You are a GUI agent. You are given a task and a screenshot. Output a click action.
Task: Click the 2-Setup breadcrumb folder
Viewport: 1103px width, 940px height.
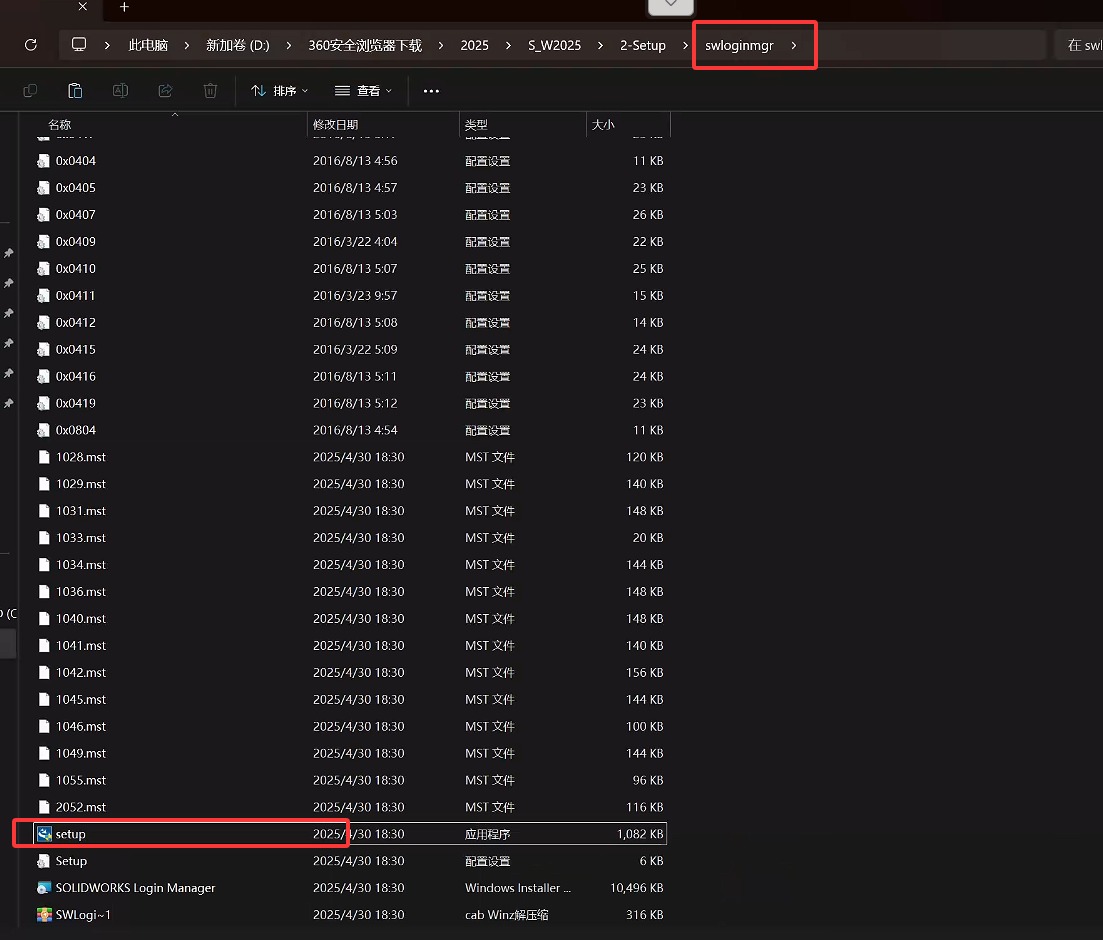pyautogui.click(x=642, y=46)
